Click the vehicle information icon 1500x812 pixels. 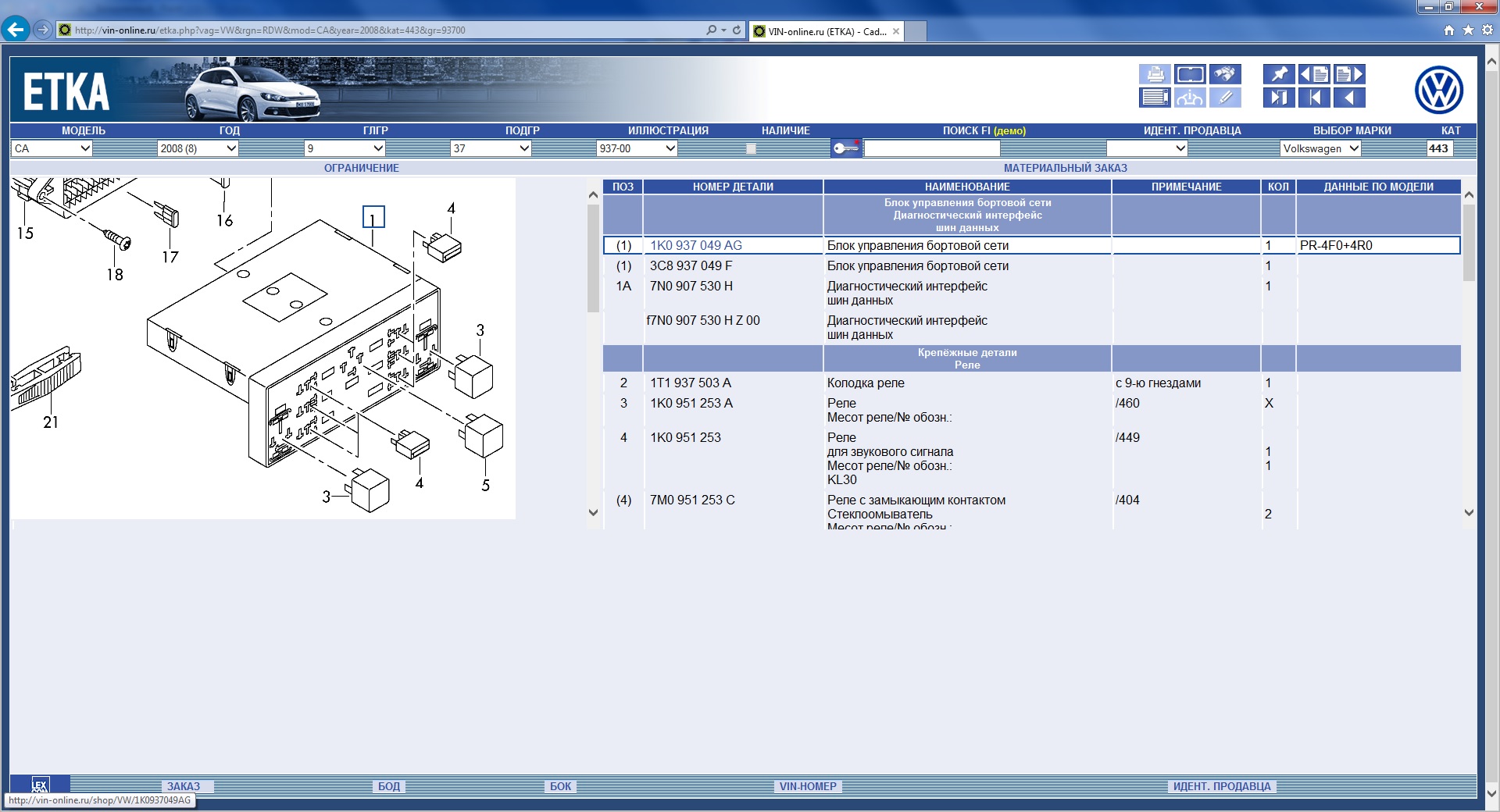(1190, 98)
